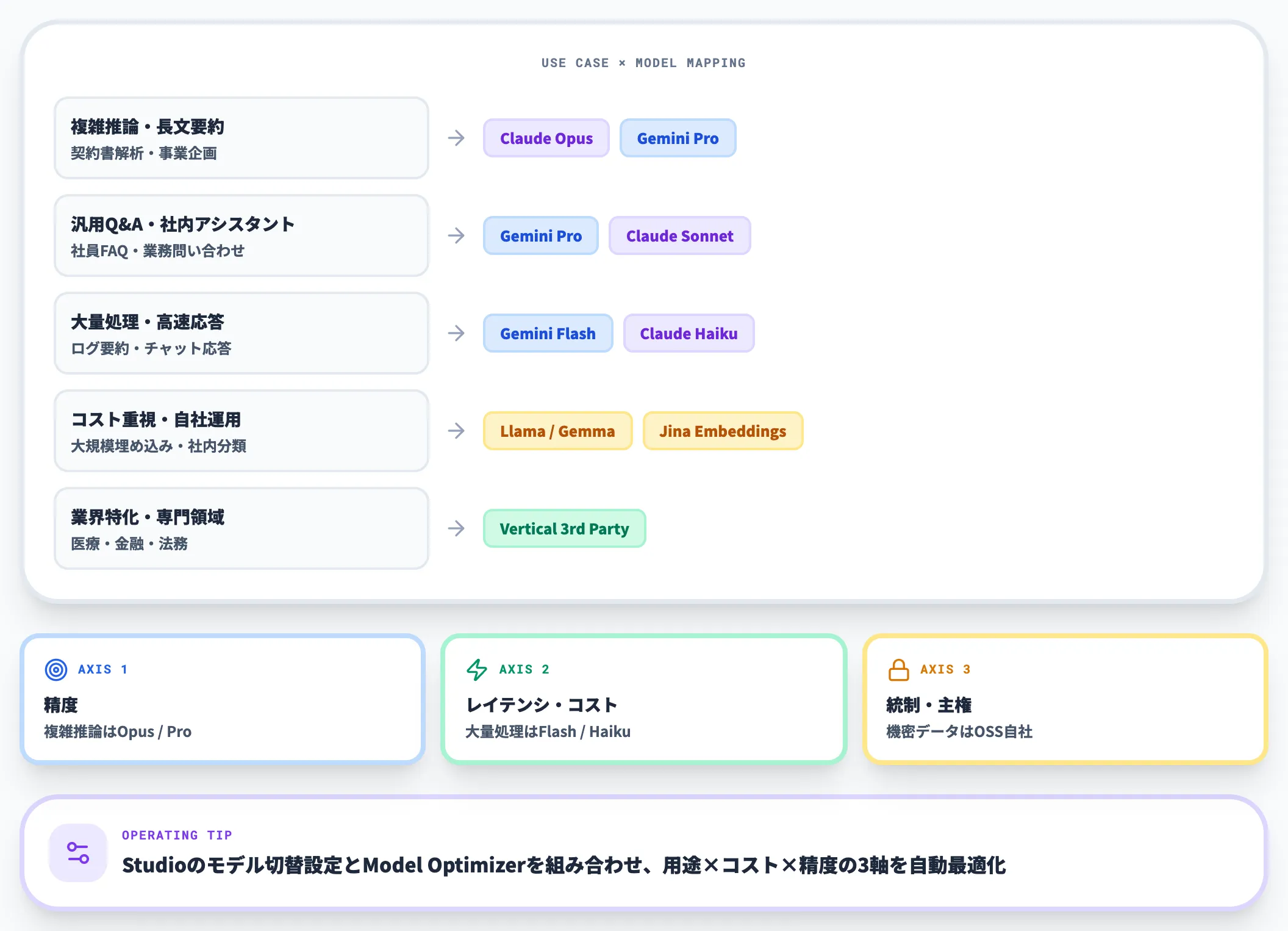
Task: Expand the コスト重視・自社運用 card
Action: (x=241, y=431)
